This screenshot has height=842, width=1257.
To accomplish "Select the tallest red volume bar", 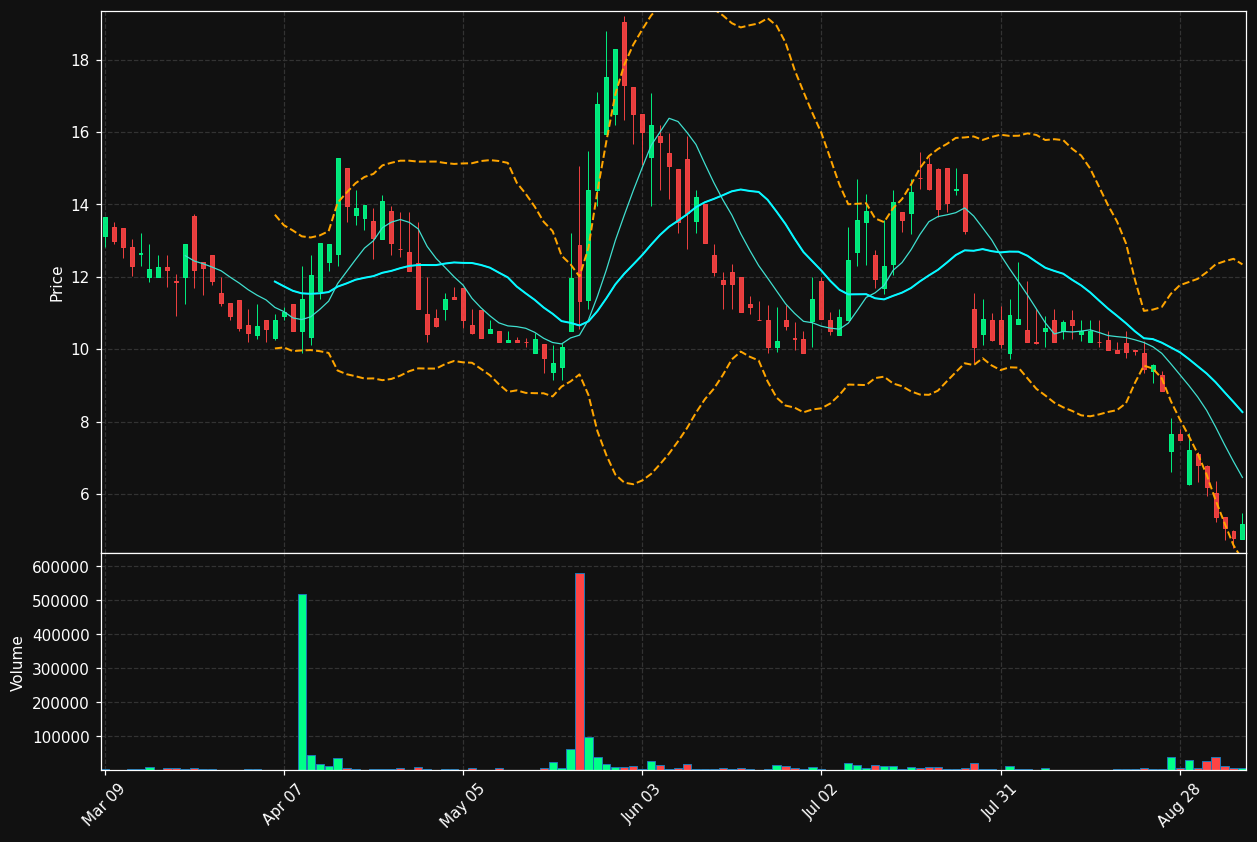I will [x=579, y=671].
